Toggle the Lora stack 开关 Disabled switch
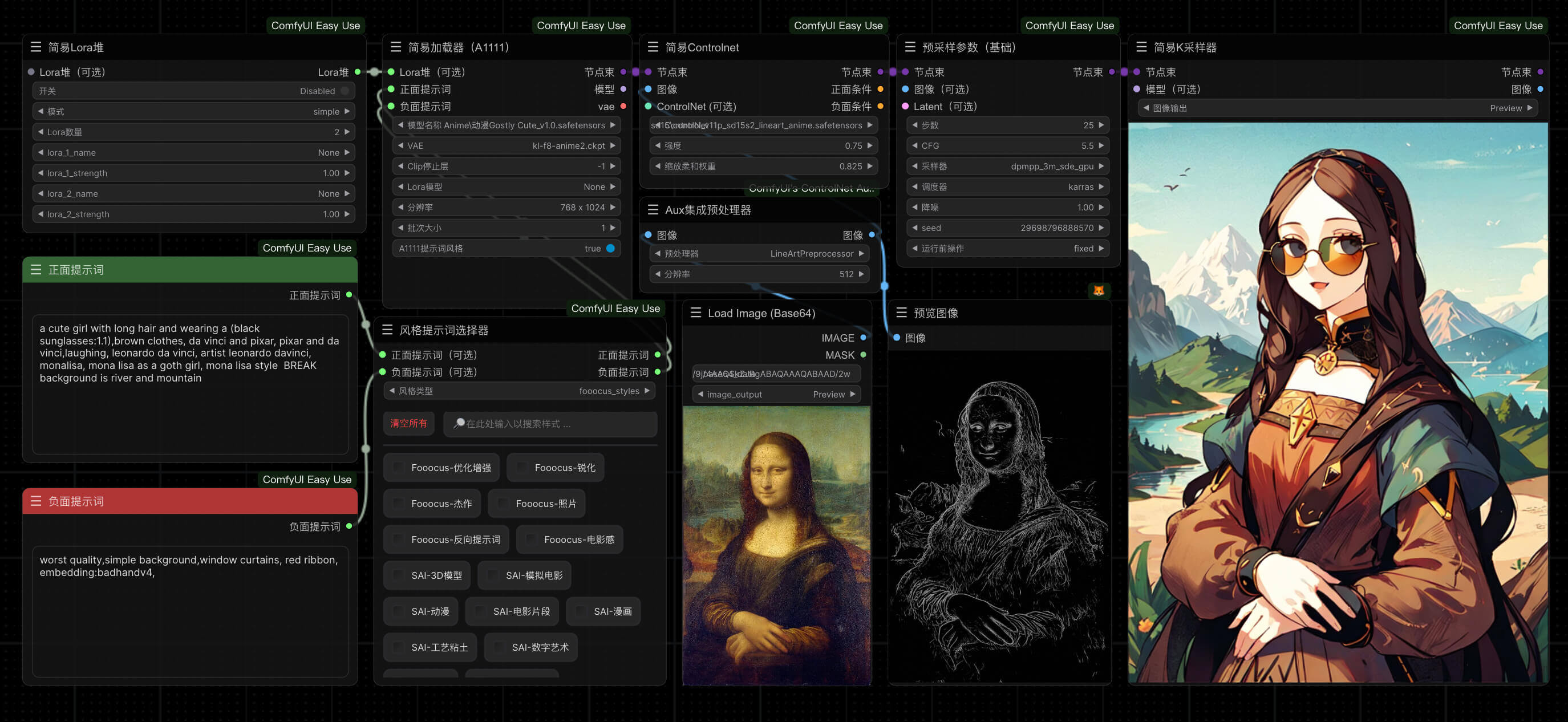The image size is (1568, 722). tap(345, 91)
